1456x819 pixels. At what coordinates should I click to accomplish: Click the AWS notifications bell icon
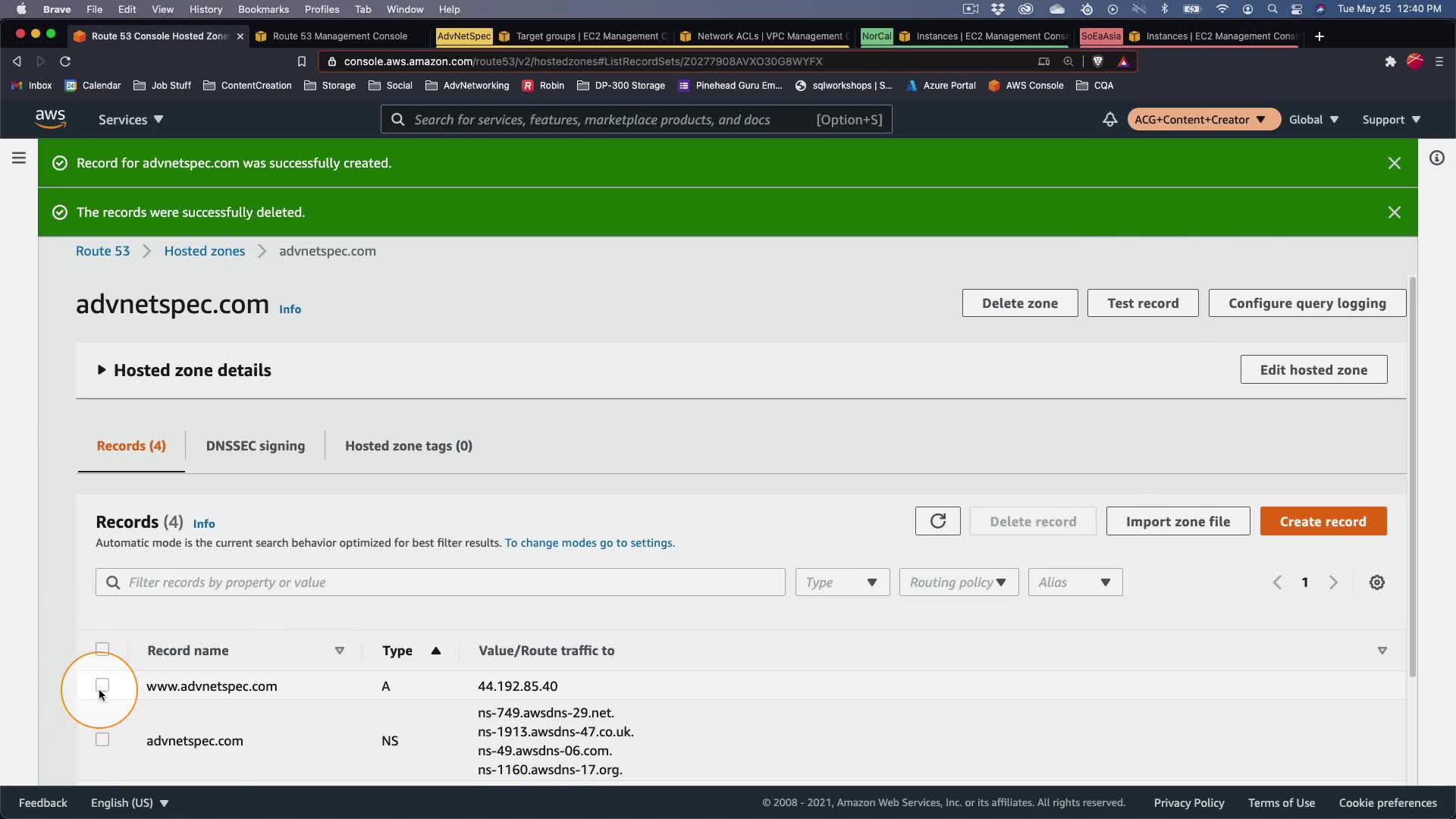(x=1109, y=119)
